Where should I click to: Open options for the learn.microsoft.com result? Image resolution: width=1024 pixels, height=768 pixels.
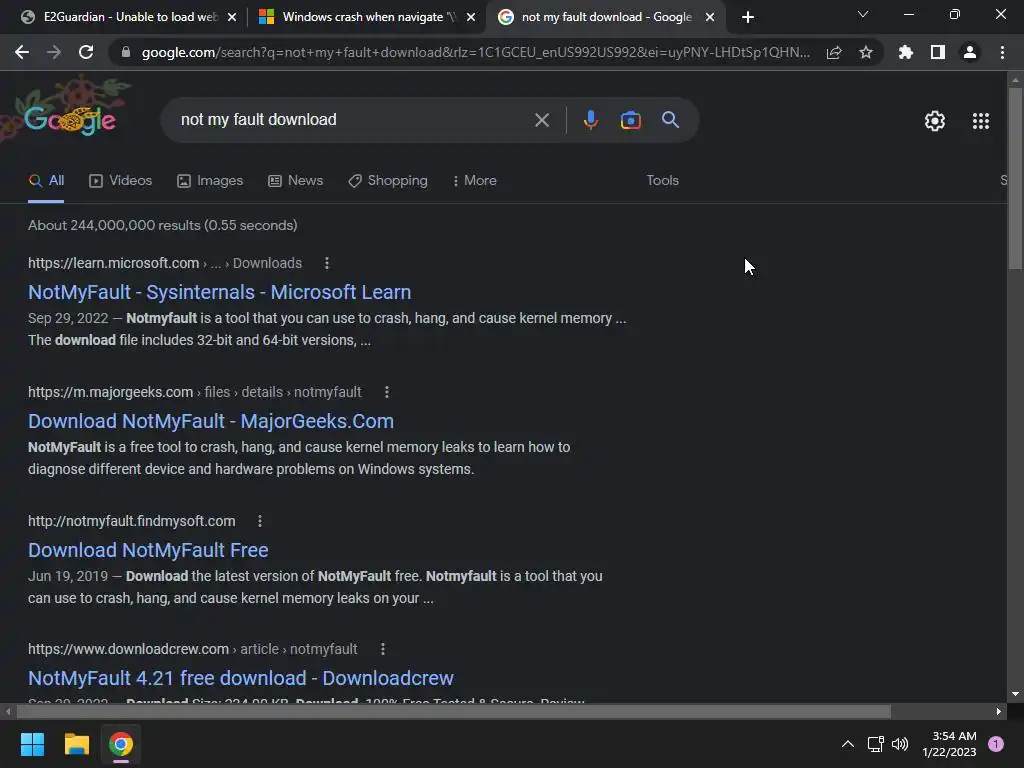point(327,263)
